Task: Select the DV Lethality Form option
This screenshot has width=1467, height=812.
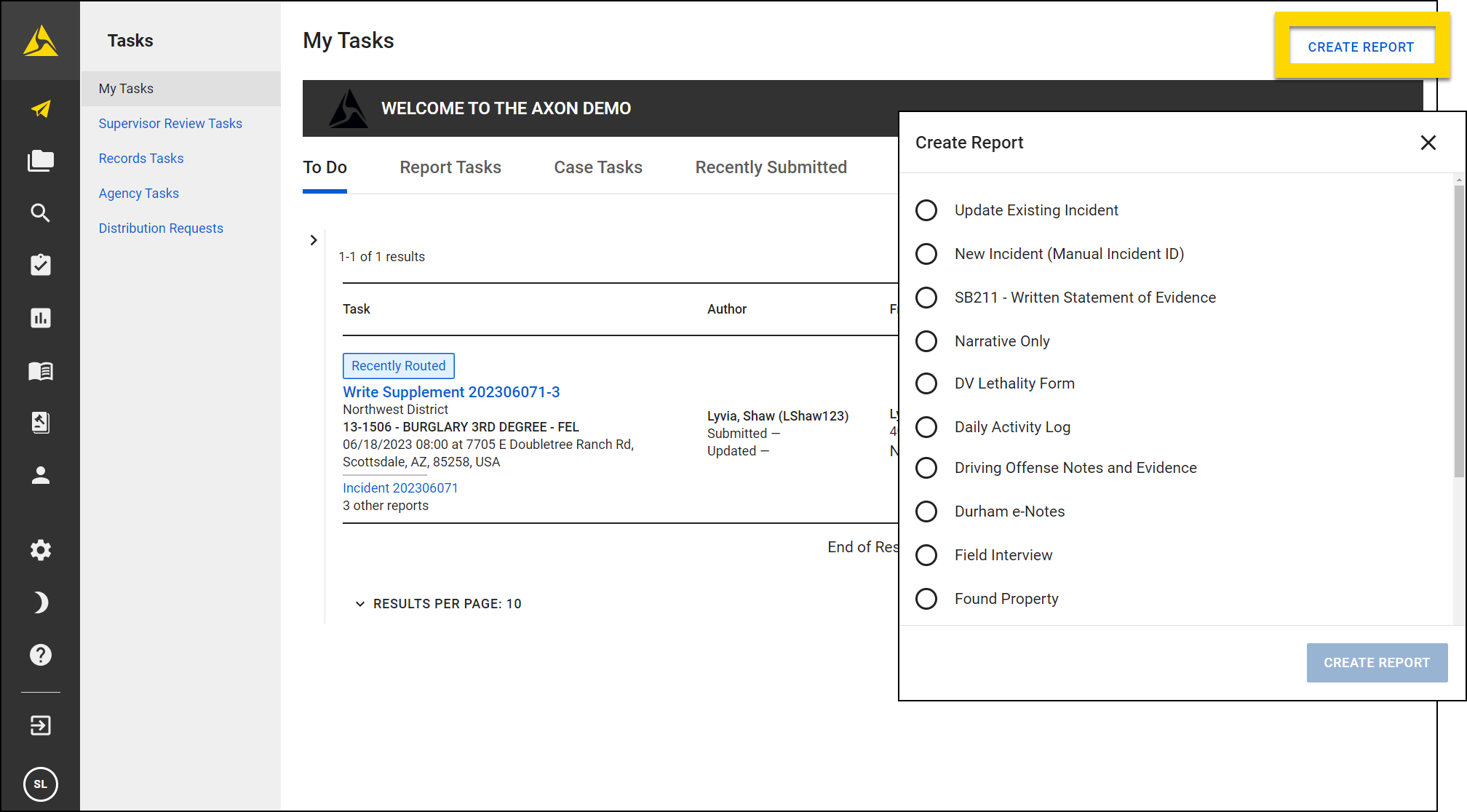Action: point(926,383)
